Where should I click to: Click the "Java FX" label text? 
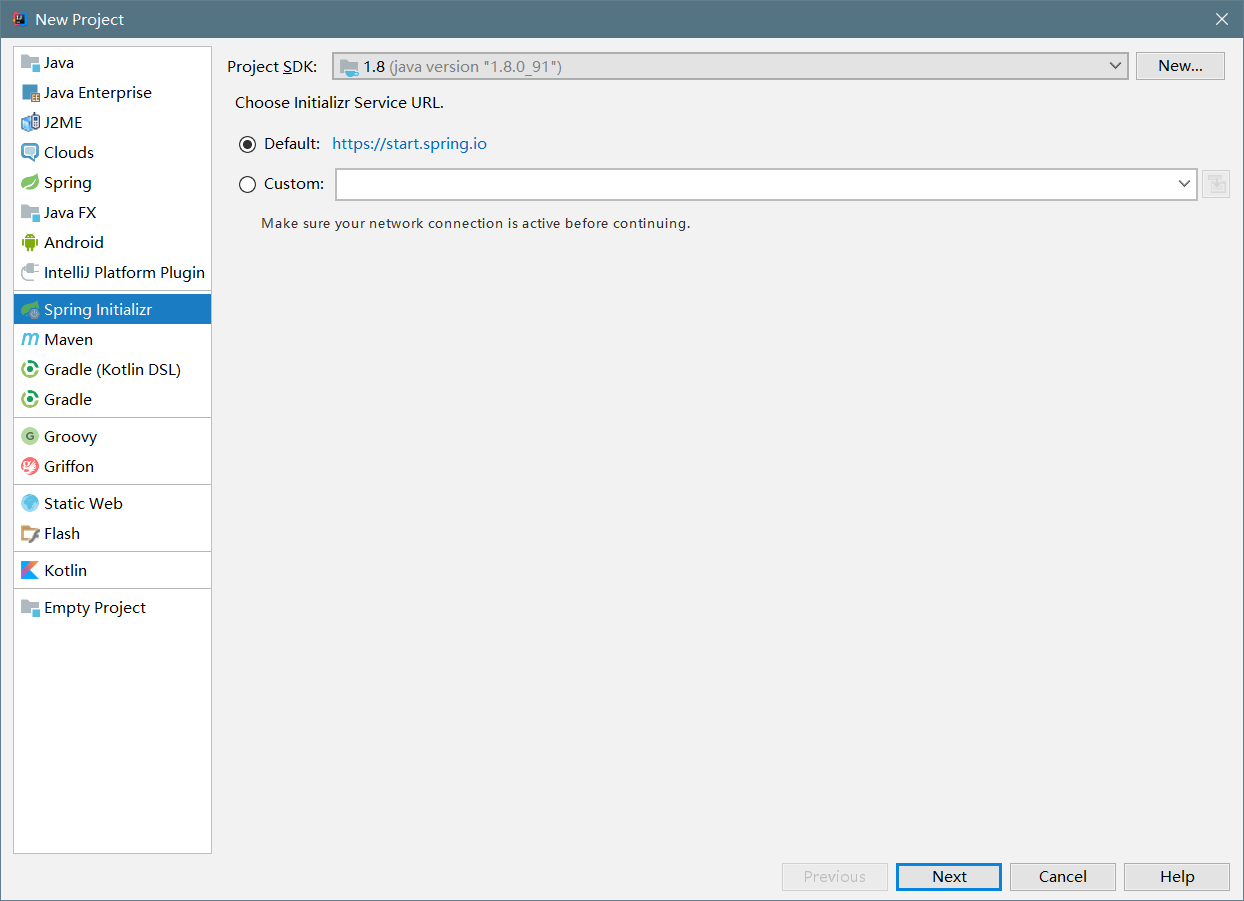tap(70, 213)
